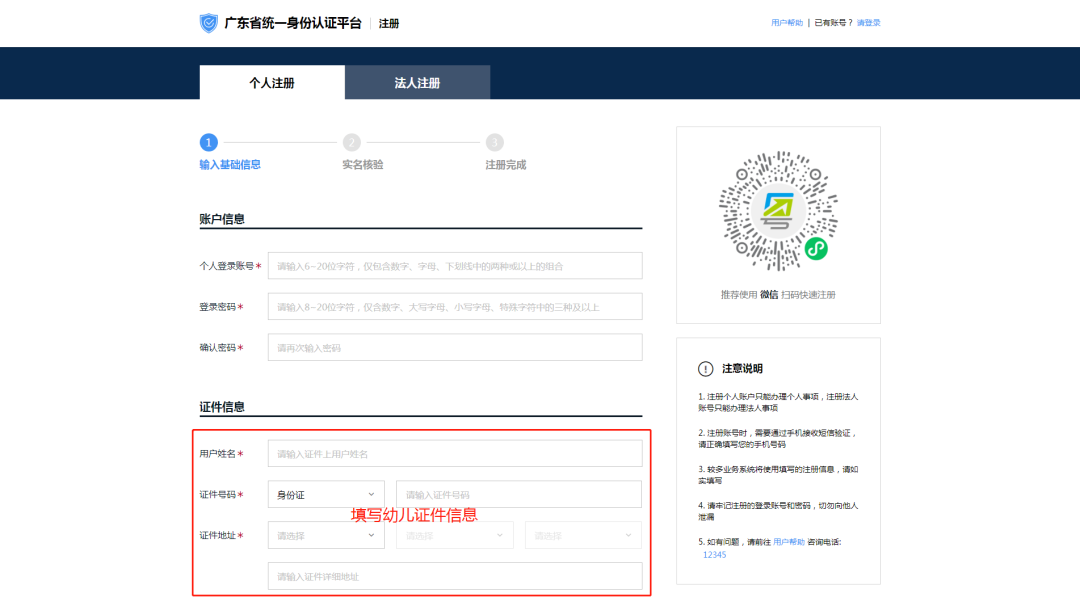This screenshot has height=610, width=1080.
Task: Click the blue shield platform logo
Action: (208, 23)
